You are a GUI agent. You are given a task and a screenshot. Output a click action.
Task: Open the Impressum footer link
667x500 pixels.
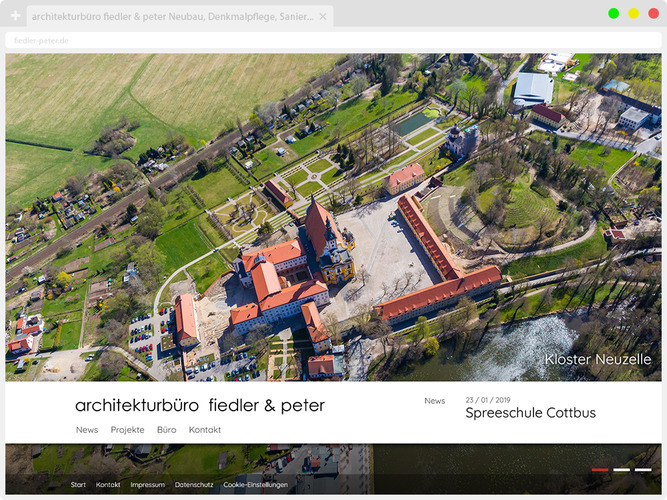(x=147, y=485)
